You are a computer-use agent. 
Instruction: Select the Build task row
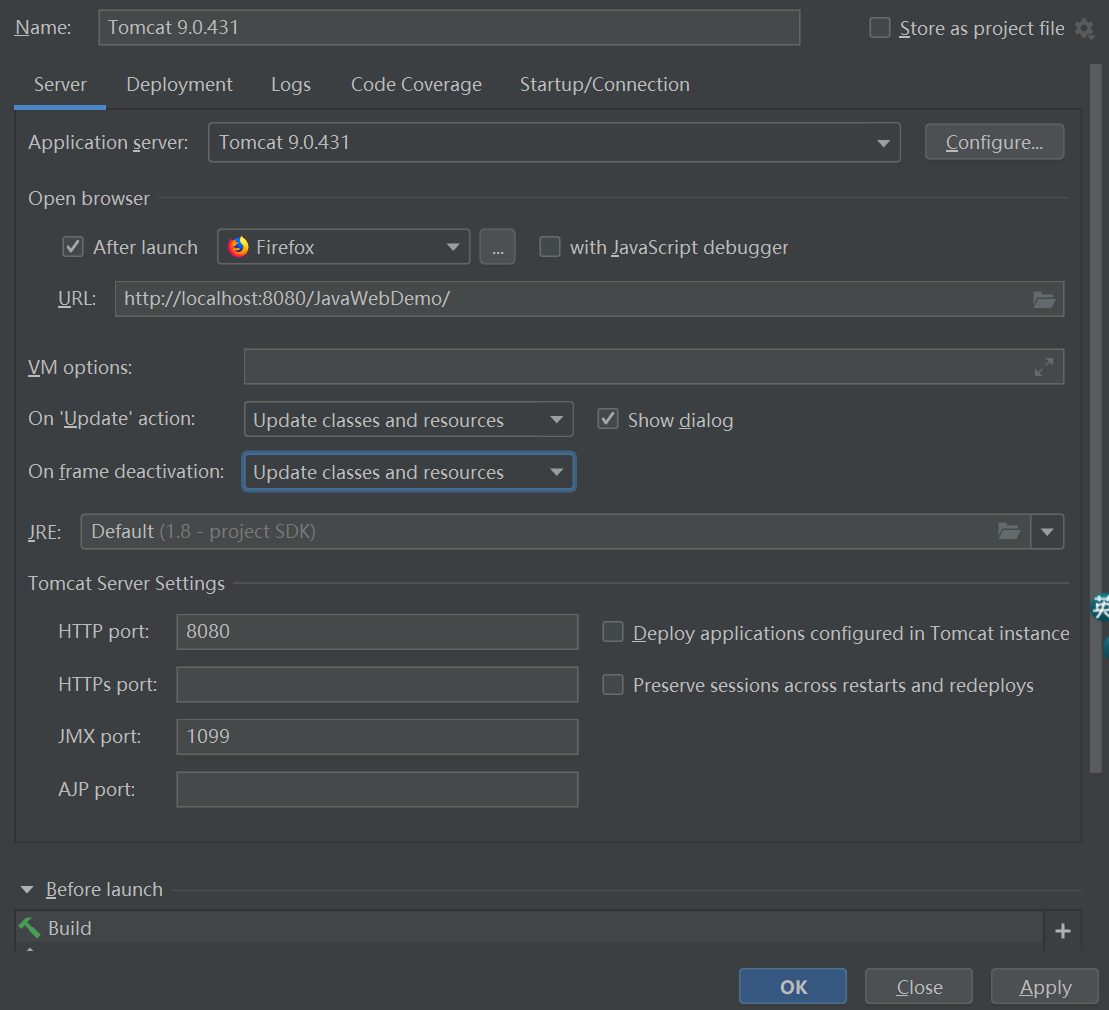(529, 927)
